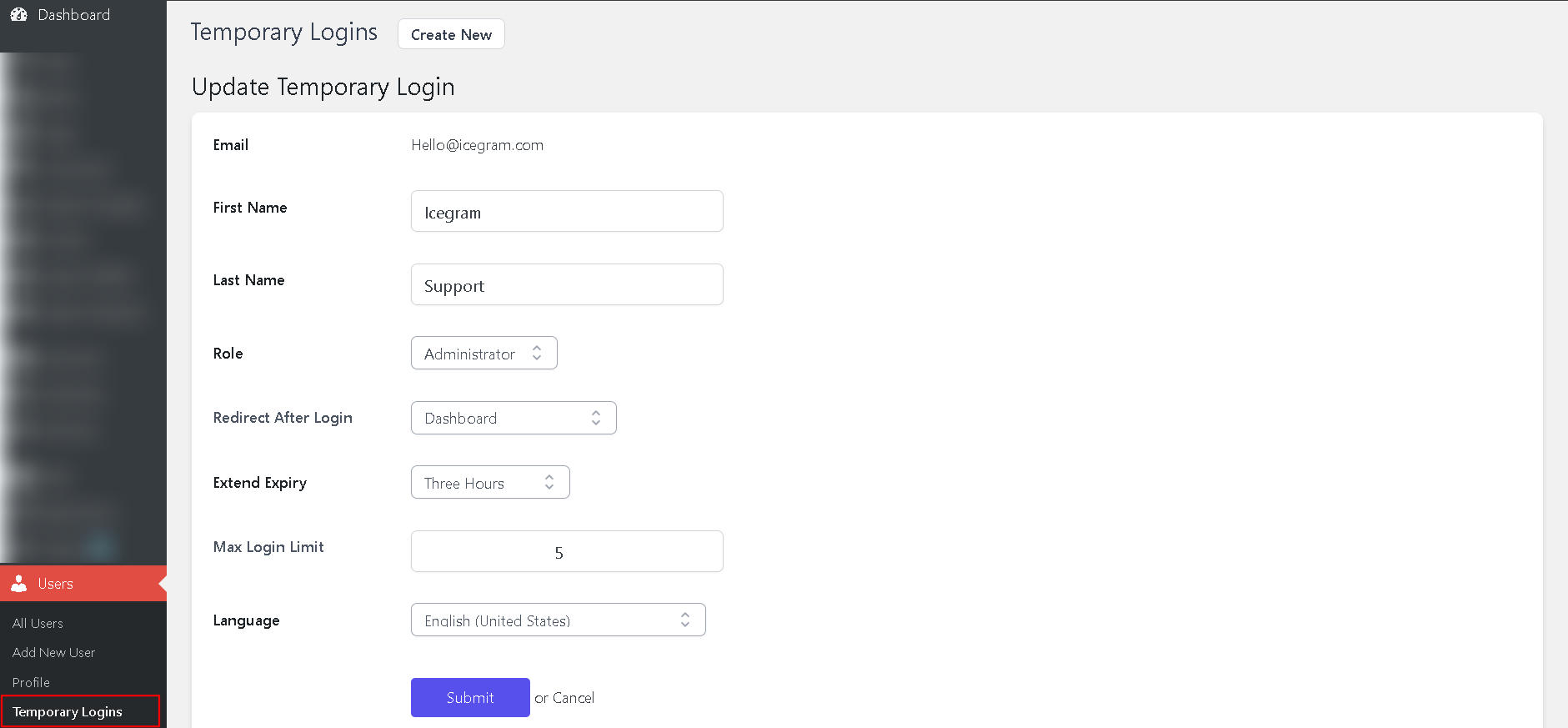The width and height of the screenshot is (1568, 728).
Task: Select the Users menu label
Action: click(56, 584)
